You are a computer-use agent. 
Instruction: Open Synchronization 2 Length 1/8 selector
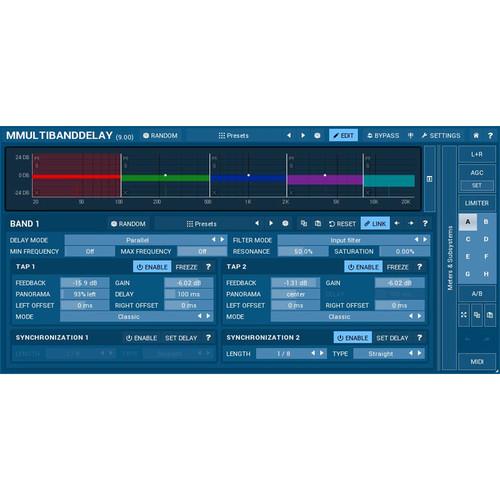click(x=291, y=354)
